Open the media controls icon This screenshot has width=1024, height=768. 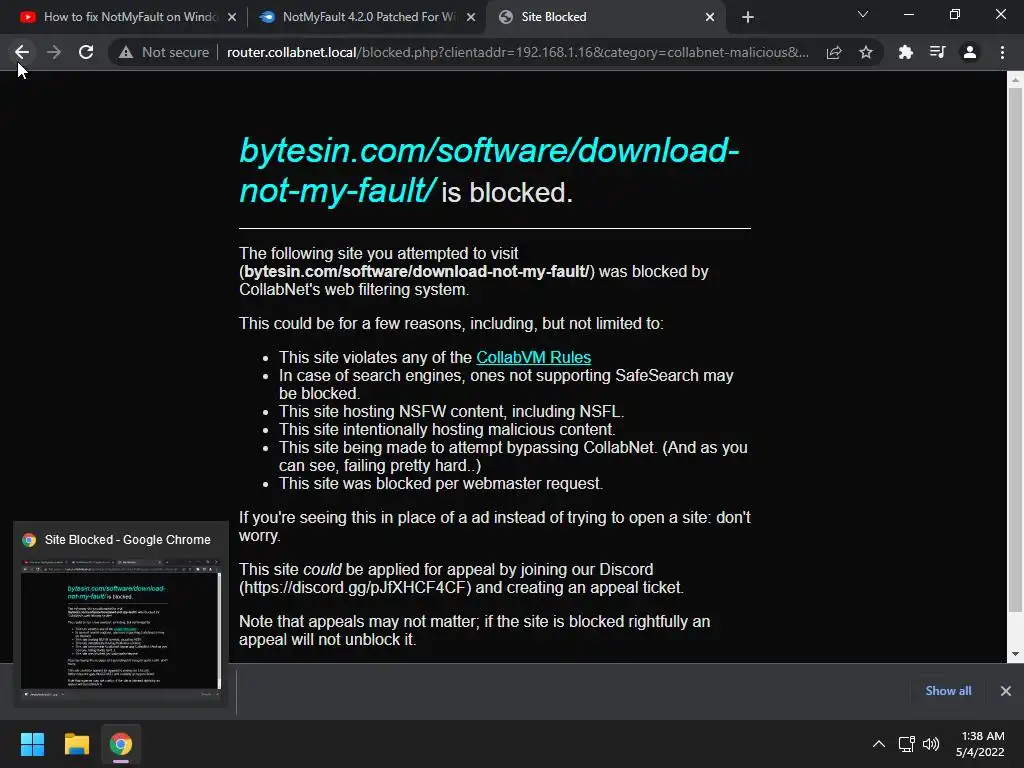(938, 52)
